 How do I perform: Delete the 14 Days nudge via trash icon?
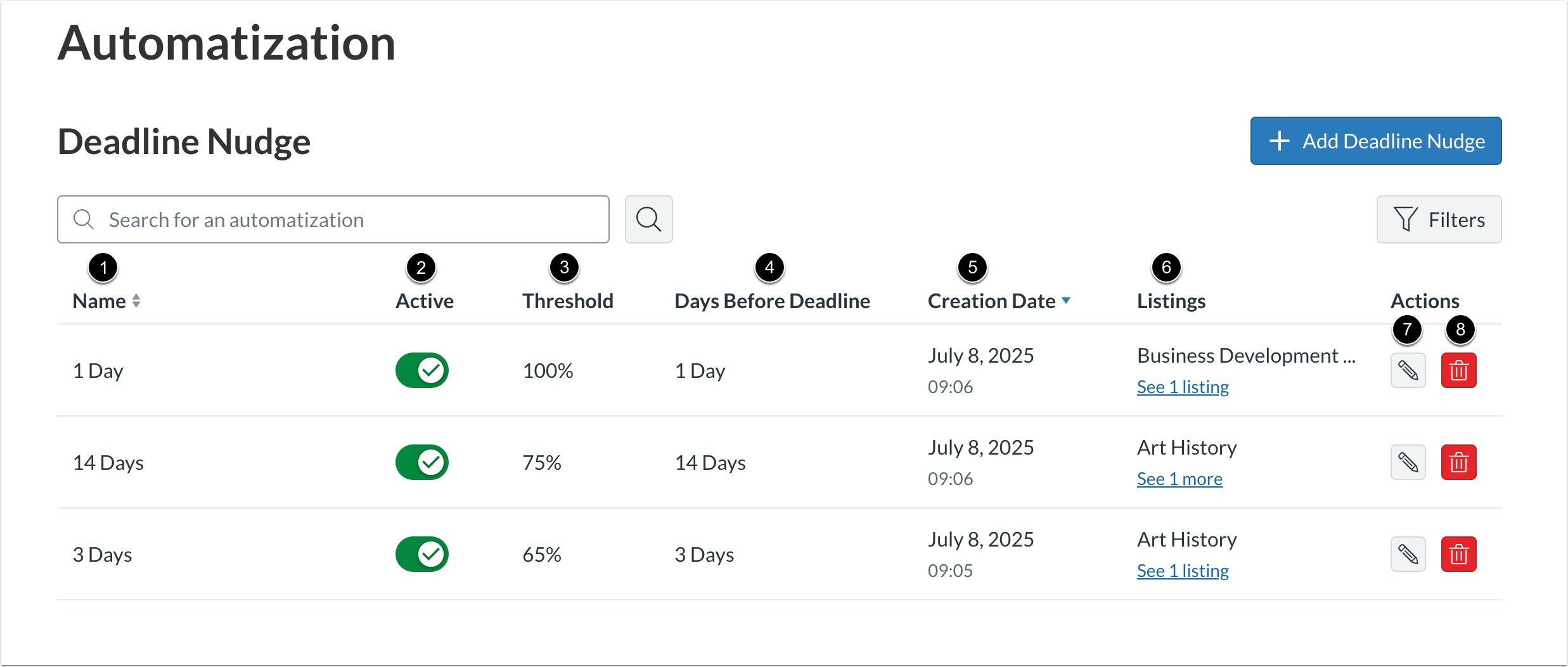pyautogui.click(x=1458, y=462)
